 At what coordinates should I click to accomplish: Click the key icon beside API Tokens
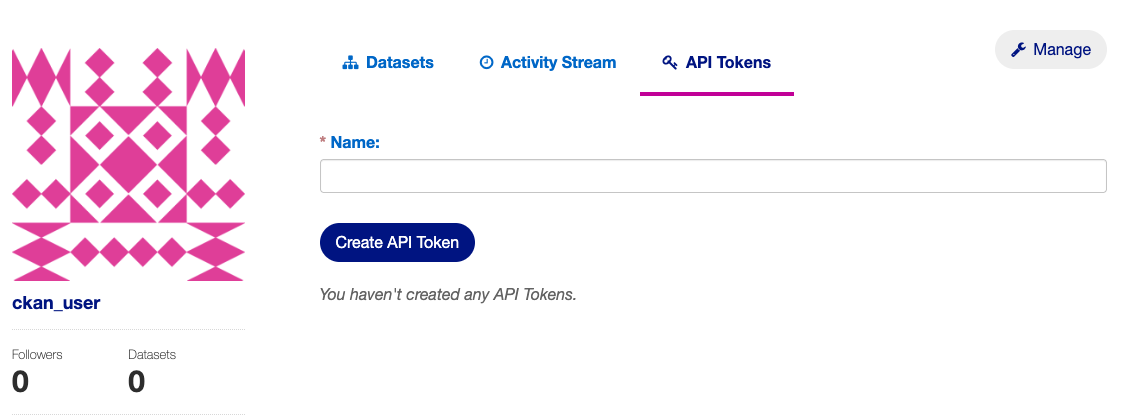click(x=670, y=63)
